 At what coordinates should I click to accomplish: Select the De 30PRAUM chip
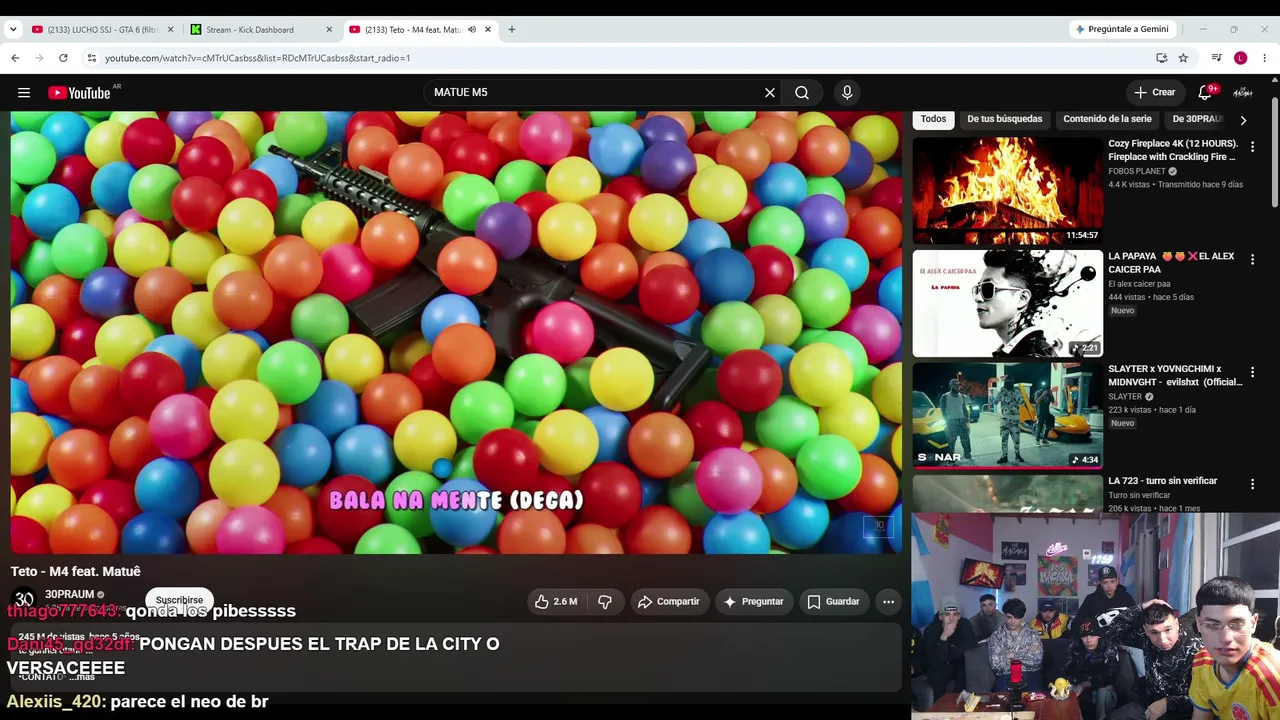tap(1197, 119)
